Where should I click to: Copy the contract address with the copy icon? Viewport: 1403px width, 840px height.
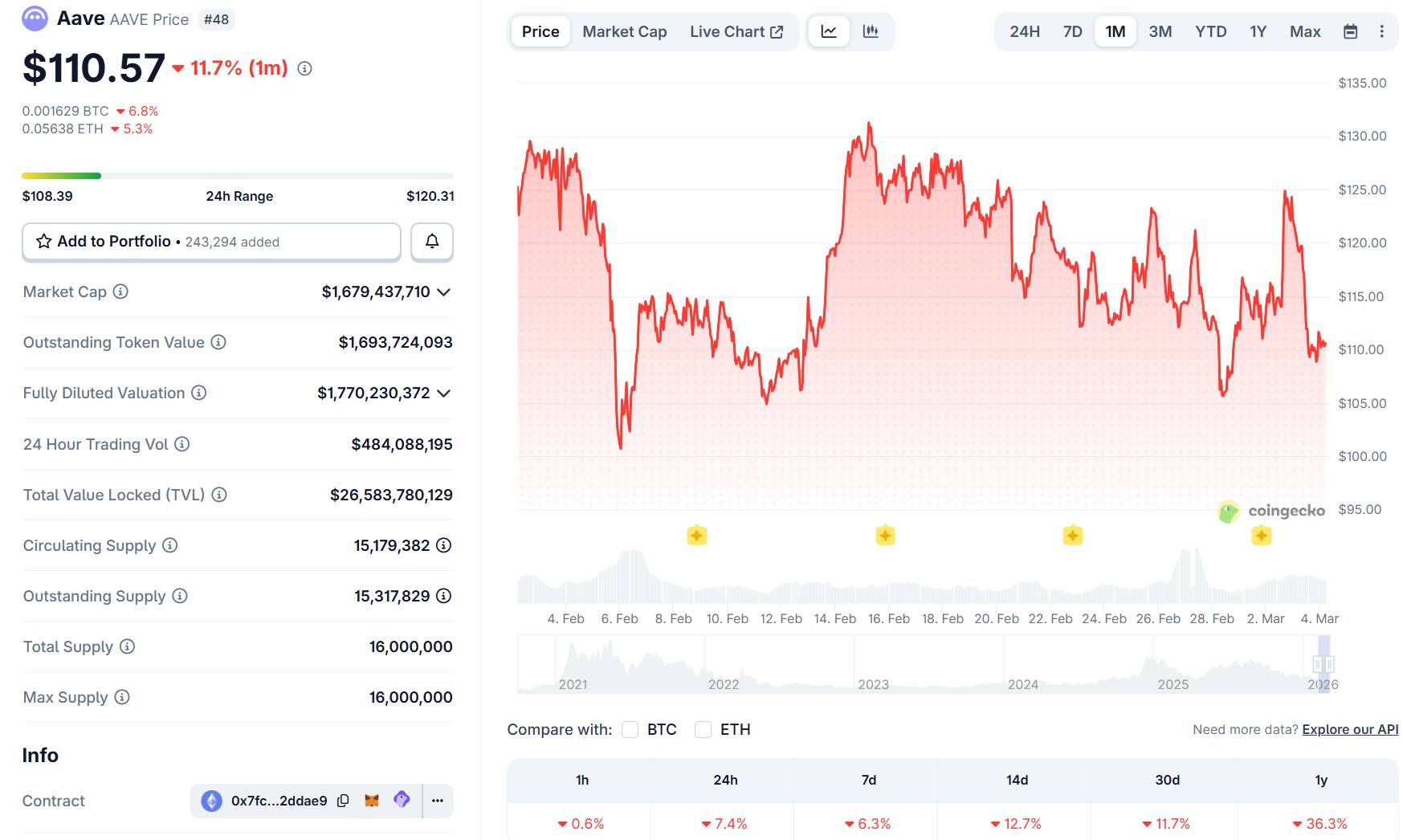pyautogui.click(x=344, y=801)
